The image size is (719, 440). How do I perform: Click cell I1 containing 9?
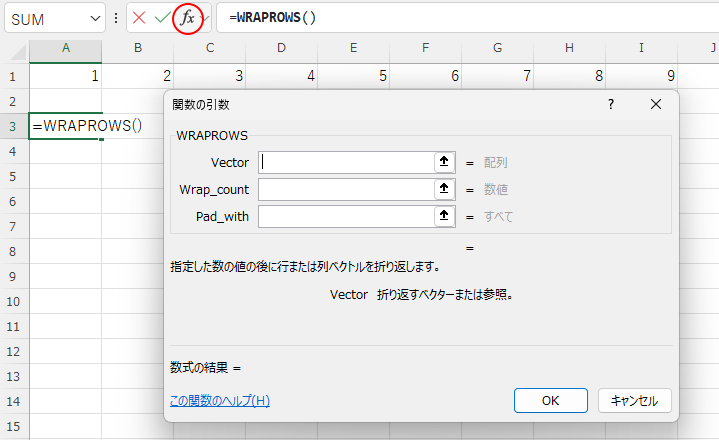click(642, 76)
